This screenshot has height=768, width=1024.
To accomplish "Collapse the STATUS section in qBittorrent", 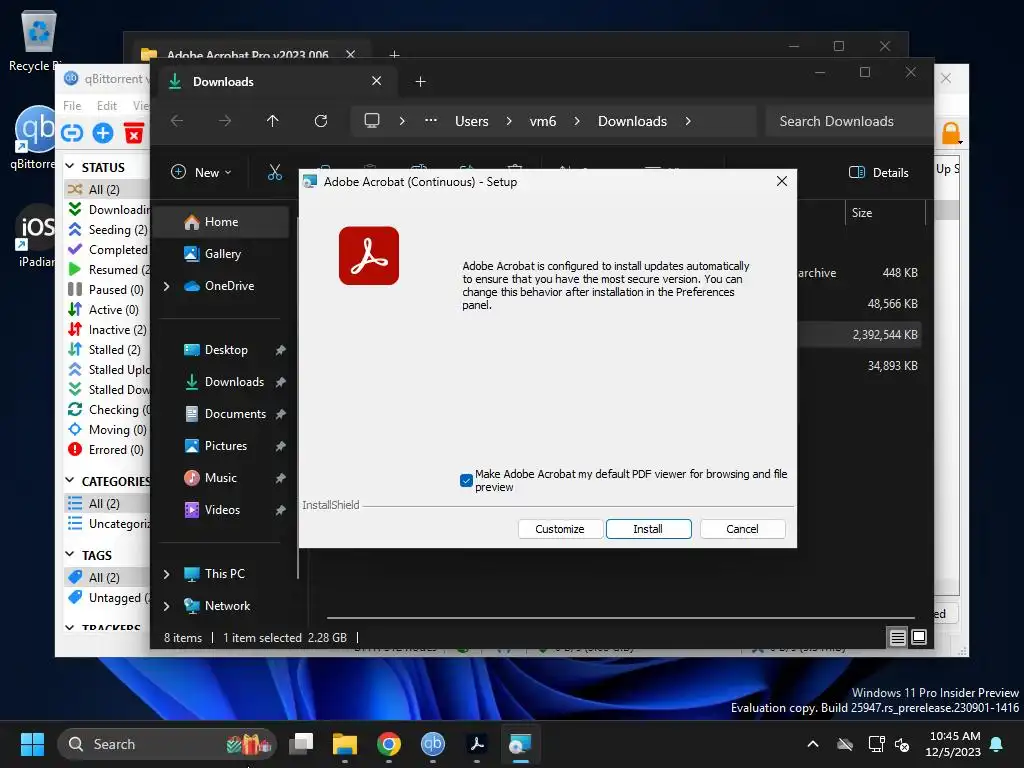I will coord(70,167).
